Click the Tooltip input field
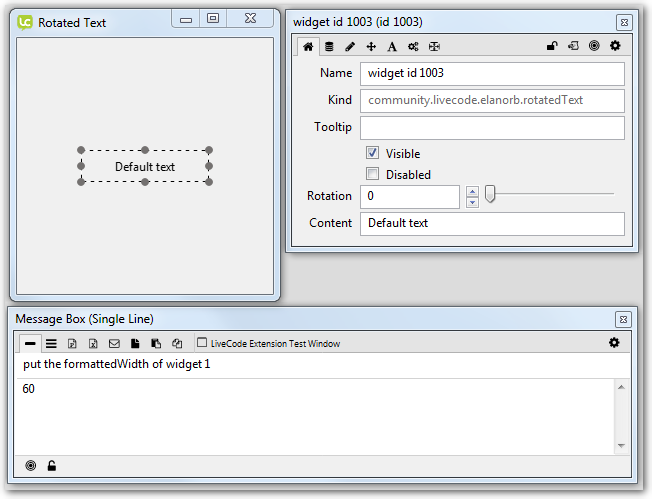652x499 pixels. 492,128
